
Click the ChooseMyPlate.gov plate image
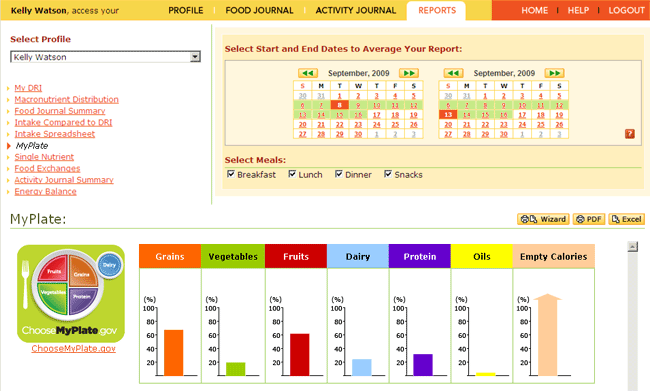coord(71,294)
